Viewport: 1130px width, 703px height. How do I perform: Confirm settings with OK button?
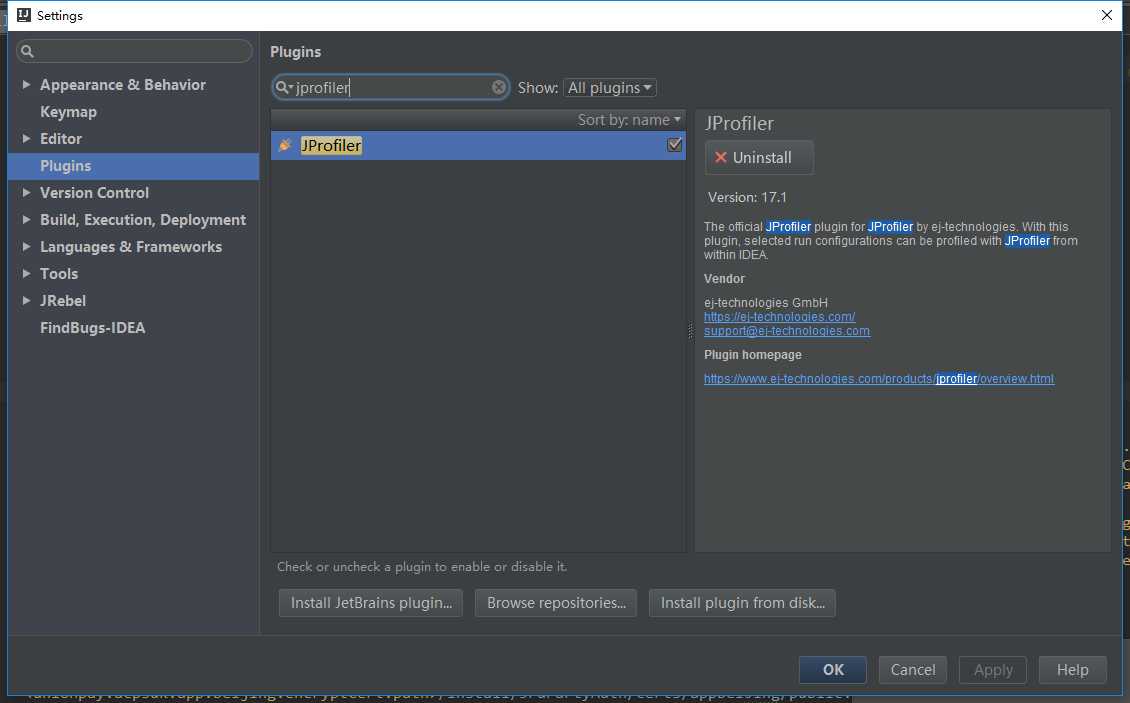pos(832,670)
